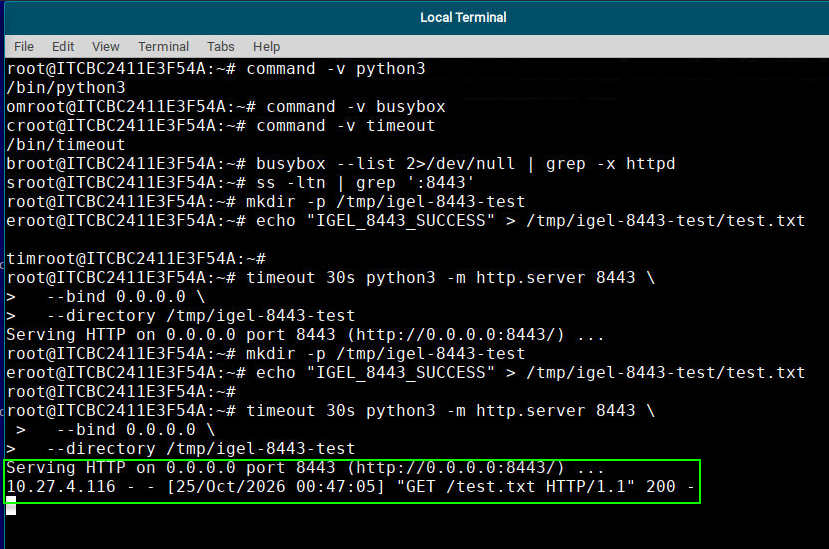Click the second echo "IGEL_8443_SUCCESS" line

coord(406,373)
